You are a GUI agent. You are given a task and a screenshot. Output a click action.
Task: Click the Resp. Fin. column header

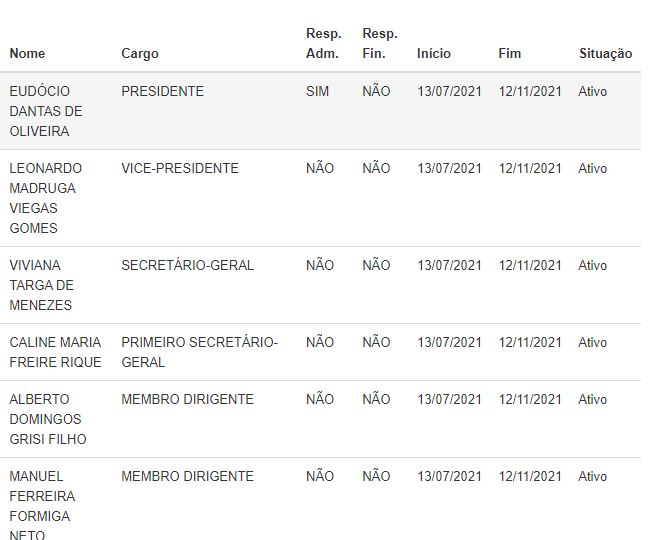[380, 43]
